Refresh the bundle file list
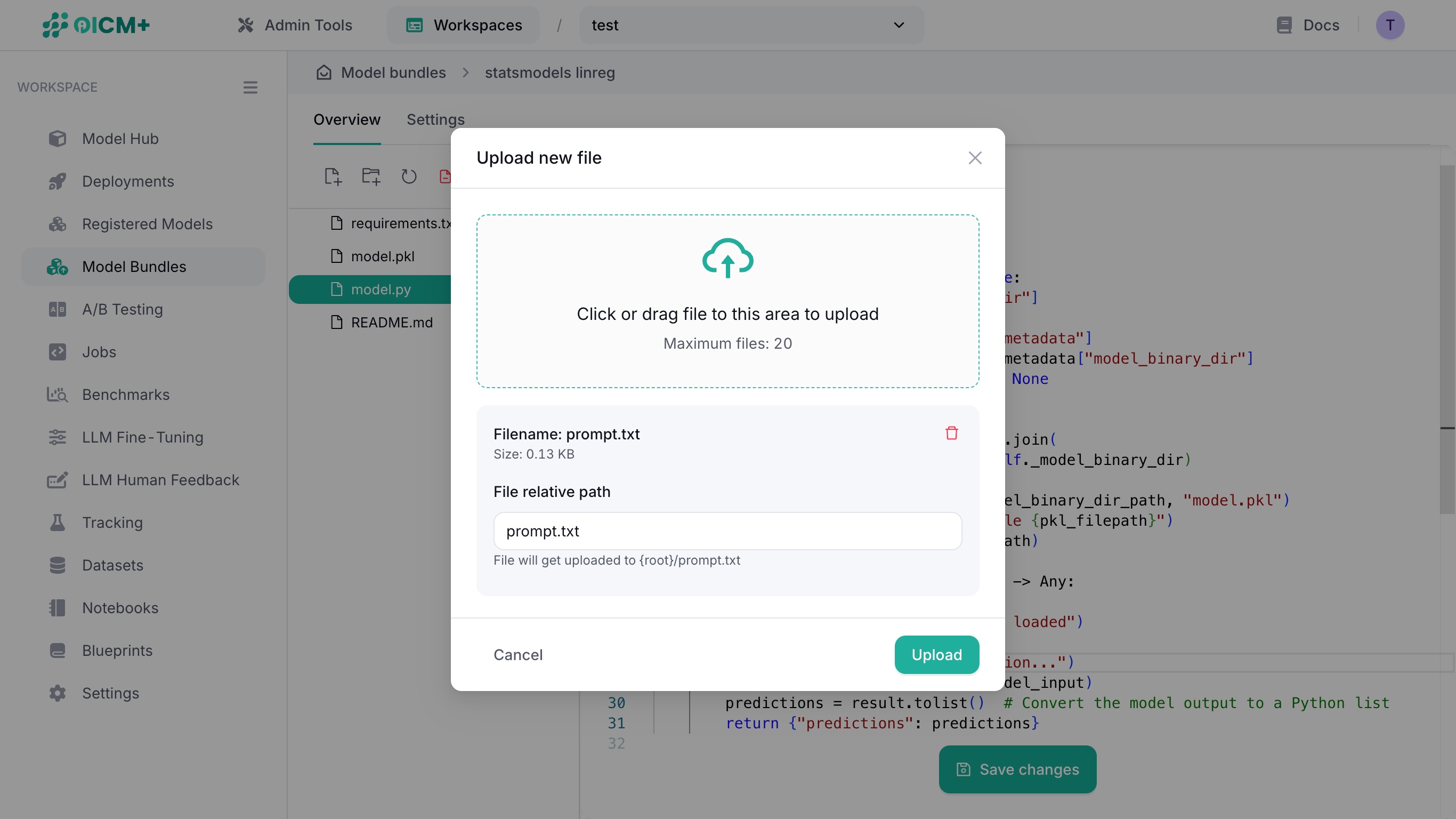This screenshot has width=1456, height=819. [409, 176]
